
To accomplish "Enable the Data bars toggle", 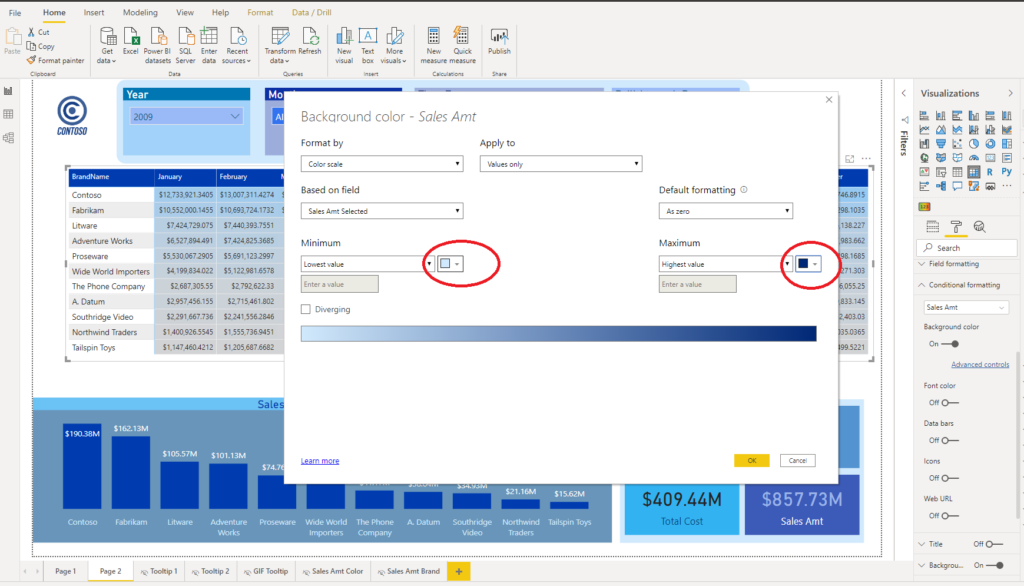I will tap(950, 440).
